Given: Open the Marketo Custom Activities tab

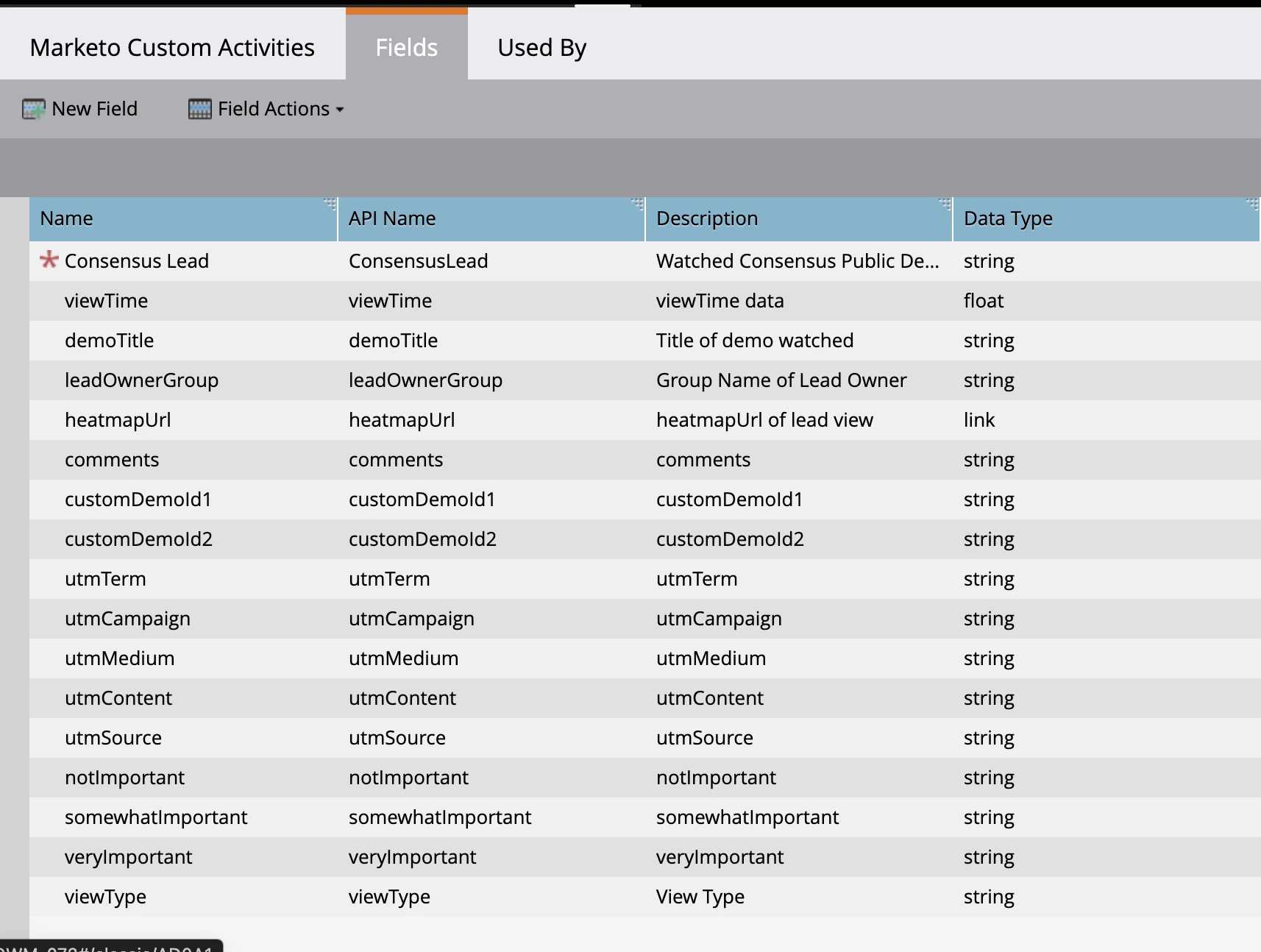Looking at the screenshot, I should click(172, 47).
